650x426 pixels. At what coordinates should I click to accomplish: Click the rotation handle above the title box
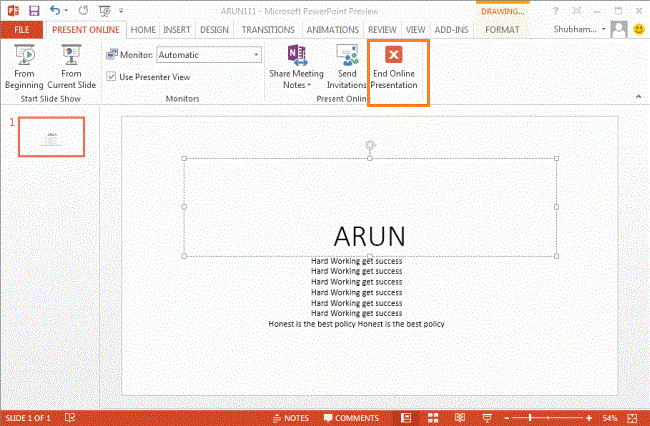point(370,145)
